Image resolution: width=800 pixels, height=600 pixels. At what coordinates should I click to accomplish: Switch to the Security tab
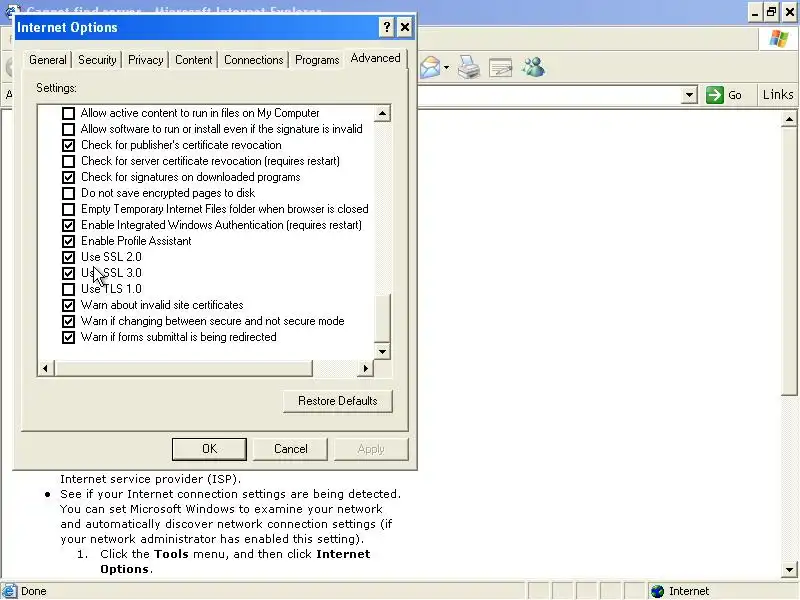(x=97, y=60)
